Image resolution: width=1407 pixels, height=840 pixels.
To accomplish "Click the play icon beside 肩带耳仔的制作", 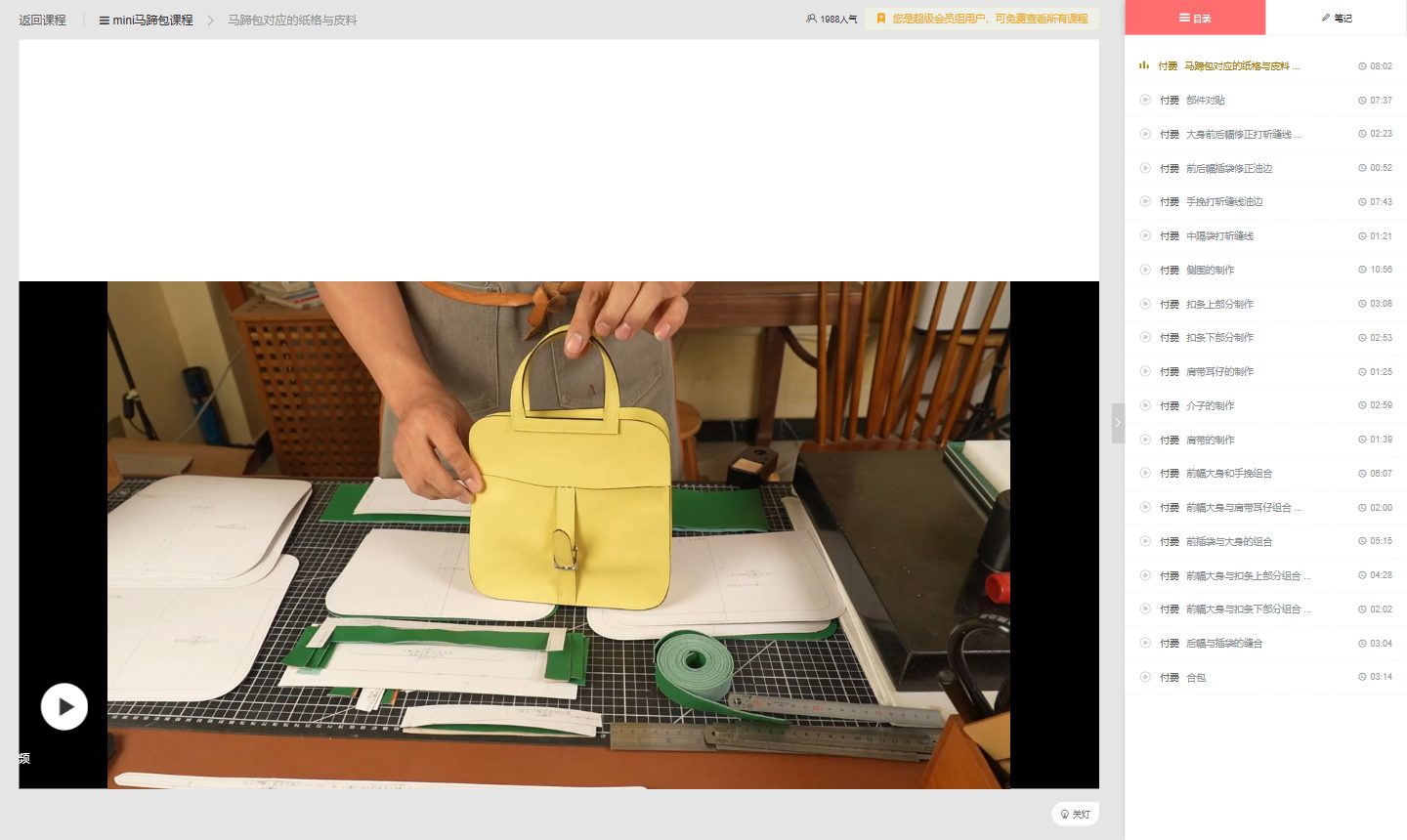I will coord(1145,371).
